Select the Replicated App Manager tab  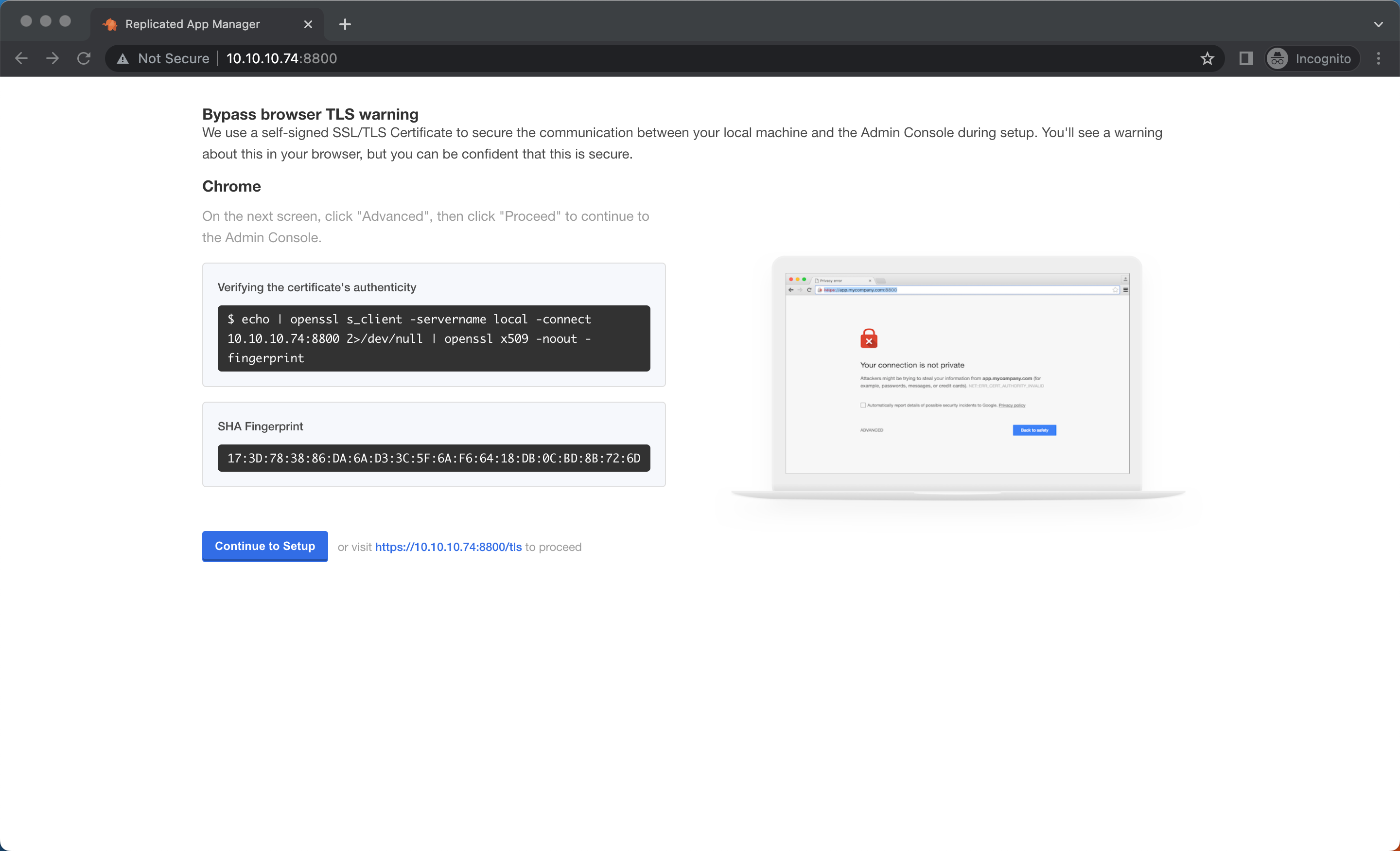pyautogui.click(x=192, y=24)
